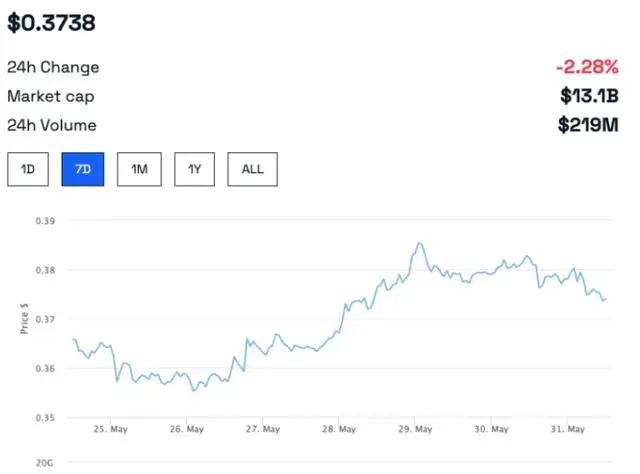The width and height of the screenshot is (640, 474).
Task: Click the 0.39 y-axis price label
Action: coord(43,220)
